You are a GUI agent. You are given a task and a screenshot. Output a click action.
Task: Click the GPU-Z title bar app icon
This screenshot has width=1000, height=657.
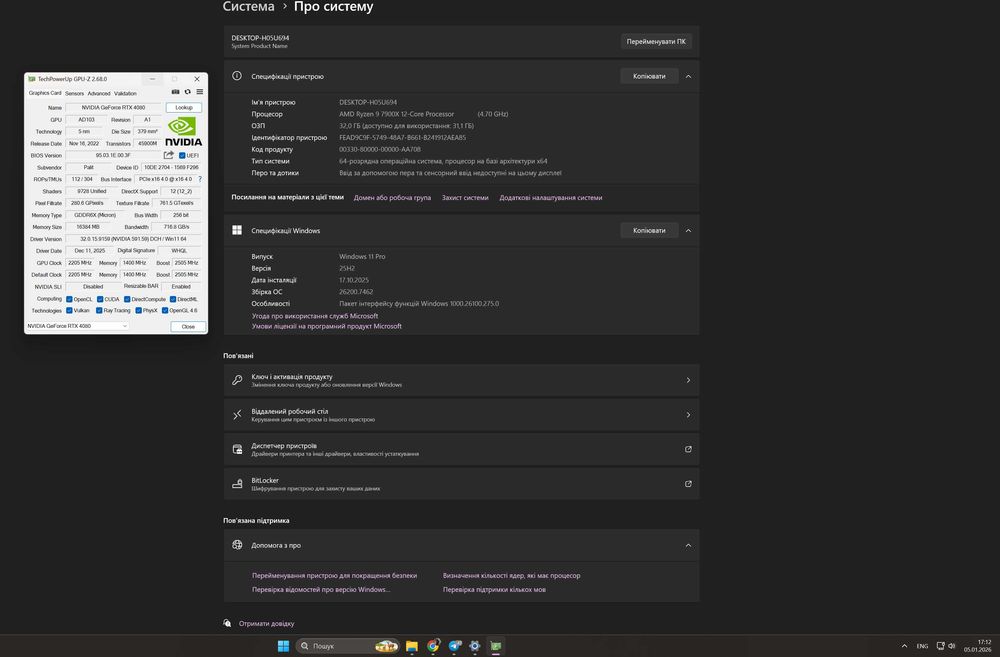[x=31, y=79]
